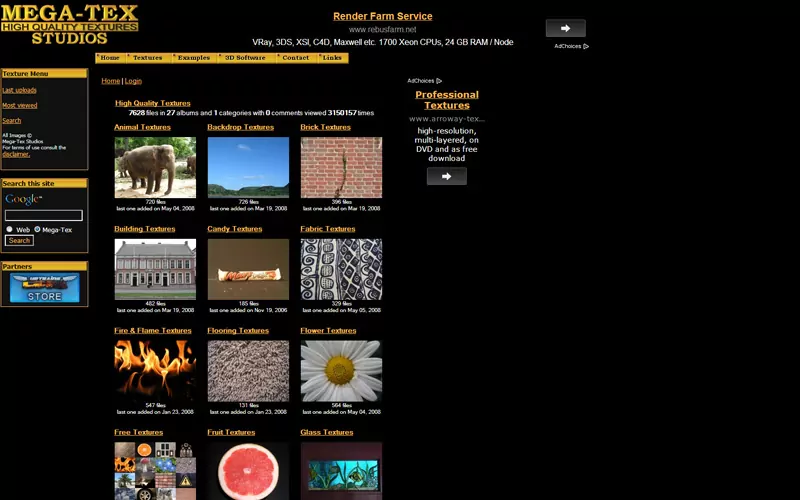Viewport: 800px width, 500px height.
Task: Open the daisy Flower Textures thumbnail
Action: tap(341, 370)
